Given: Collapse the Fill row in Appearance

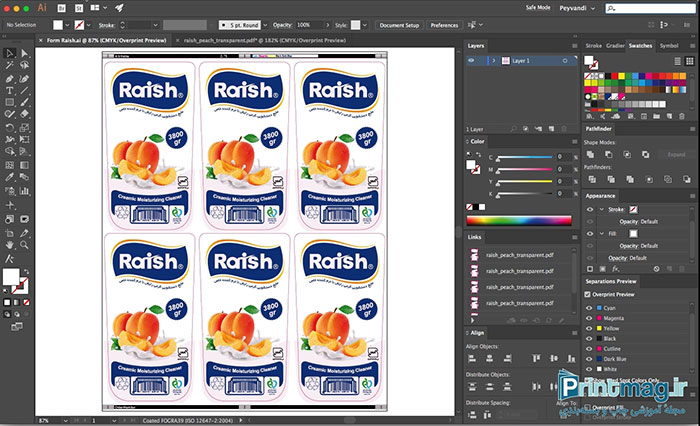Looking at the screenshot, I should pyautogui.click(x=601, y=234).
